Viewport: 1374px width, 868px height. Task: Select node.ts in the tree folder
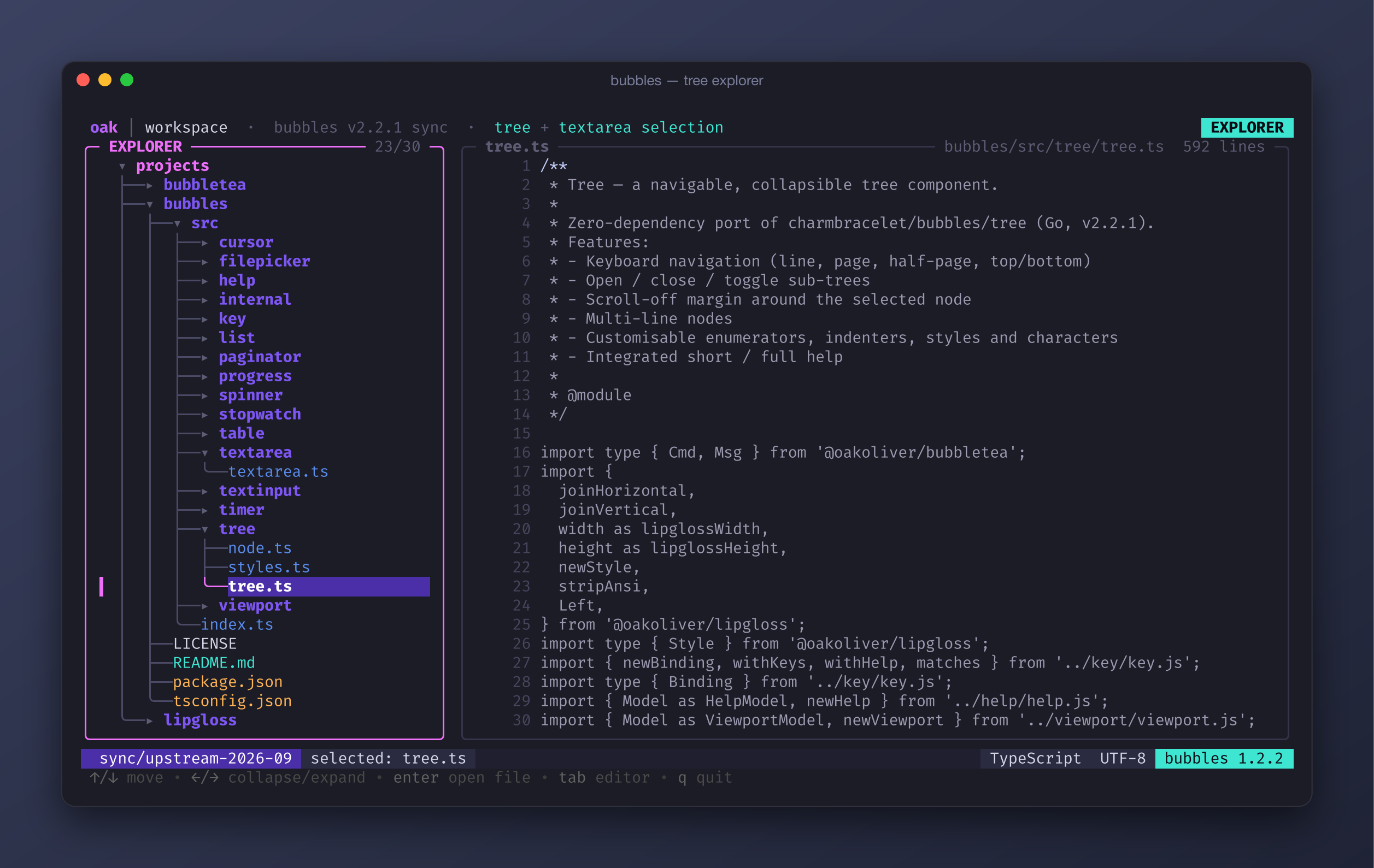pyautogui.click(x=260, y=548)
